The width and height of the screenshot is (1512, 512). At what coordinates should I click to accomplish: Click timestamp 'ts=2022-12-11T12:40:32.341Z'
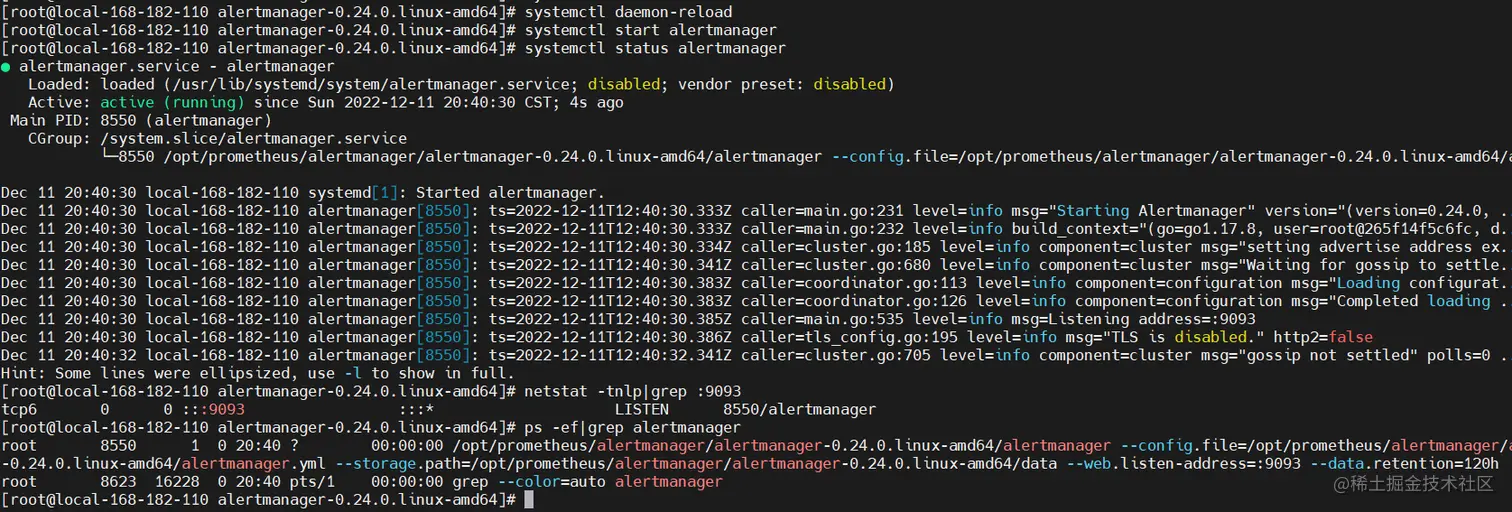tap(611, 354)
